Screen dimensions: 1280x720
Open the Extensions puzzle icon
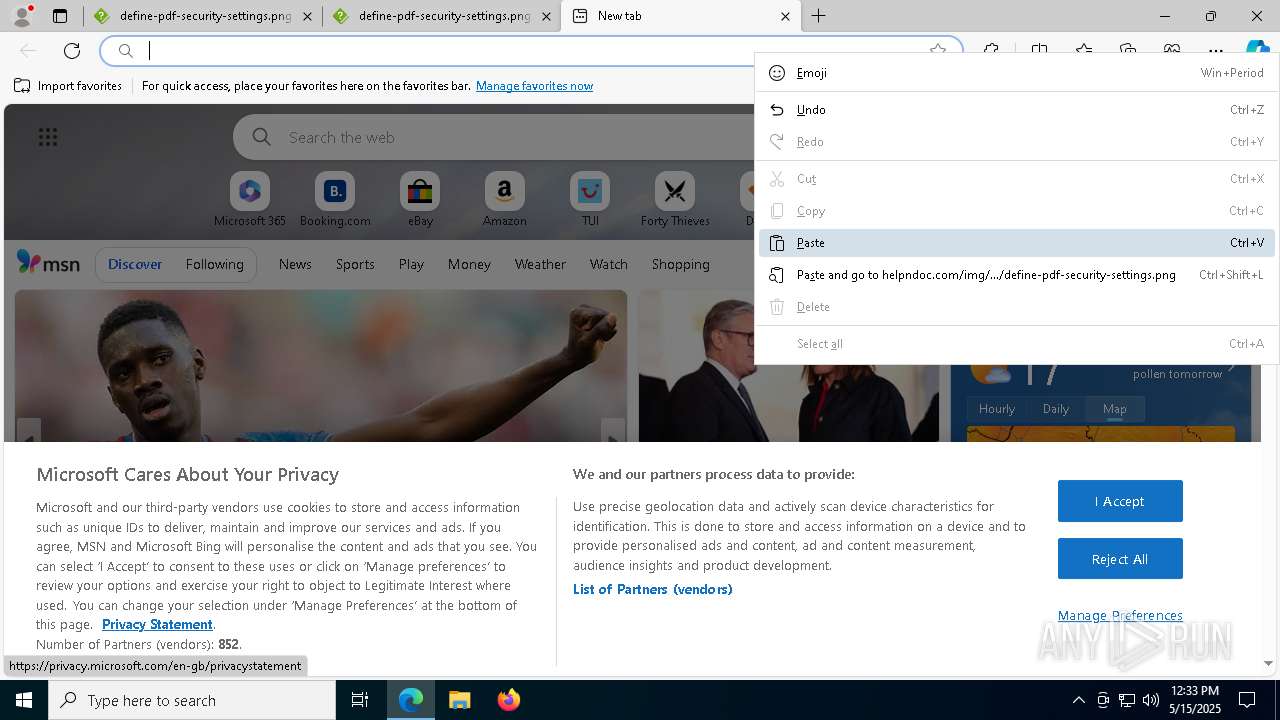(x=991, y=51)
